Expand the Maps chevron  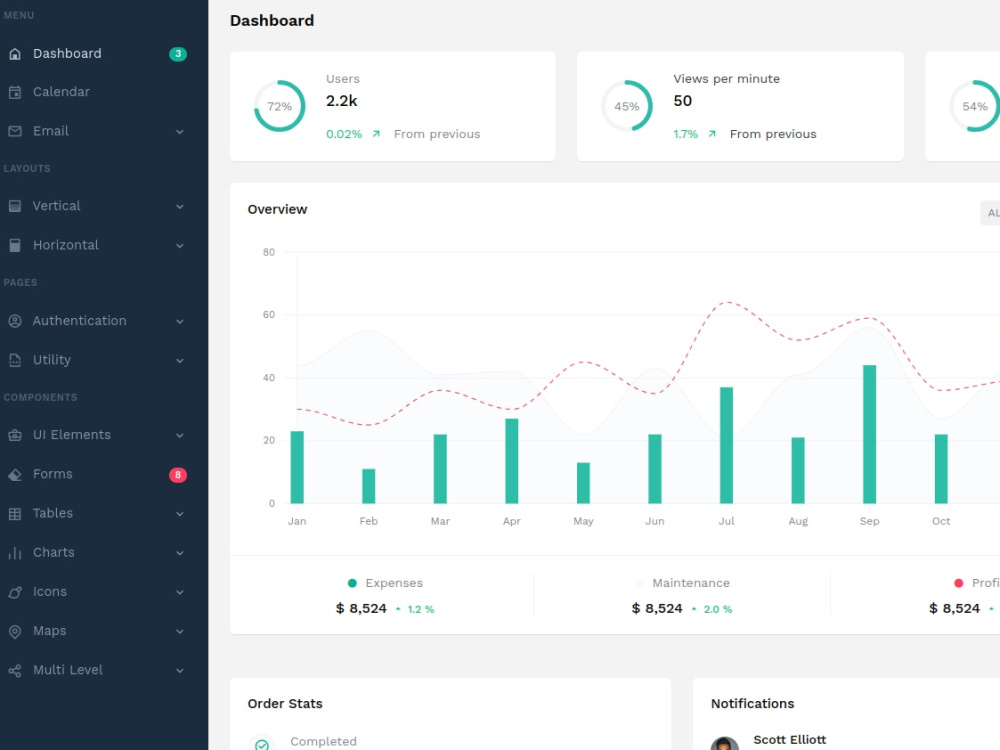tap(180, 632)
